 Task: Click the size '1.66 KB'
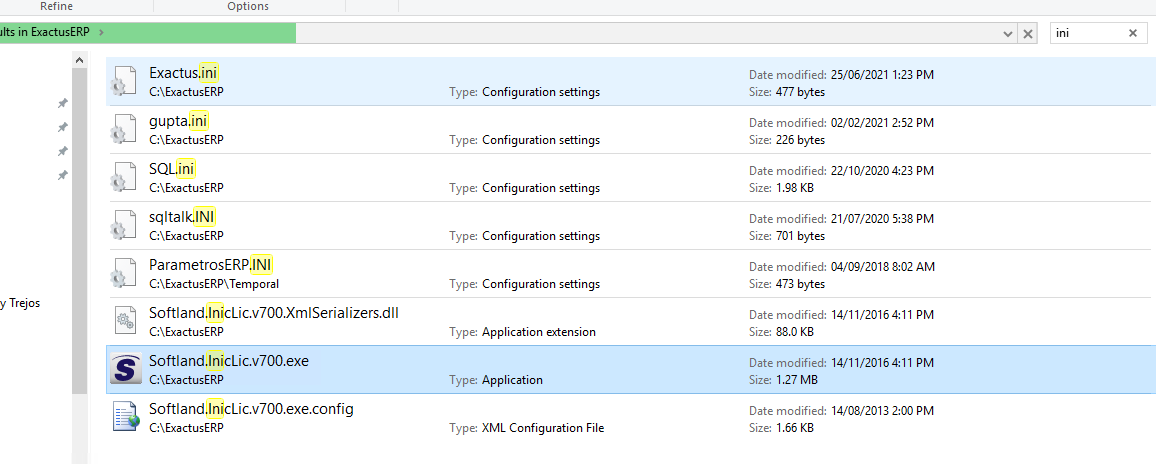(795, 428)
